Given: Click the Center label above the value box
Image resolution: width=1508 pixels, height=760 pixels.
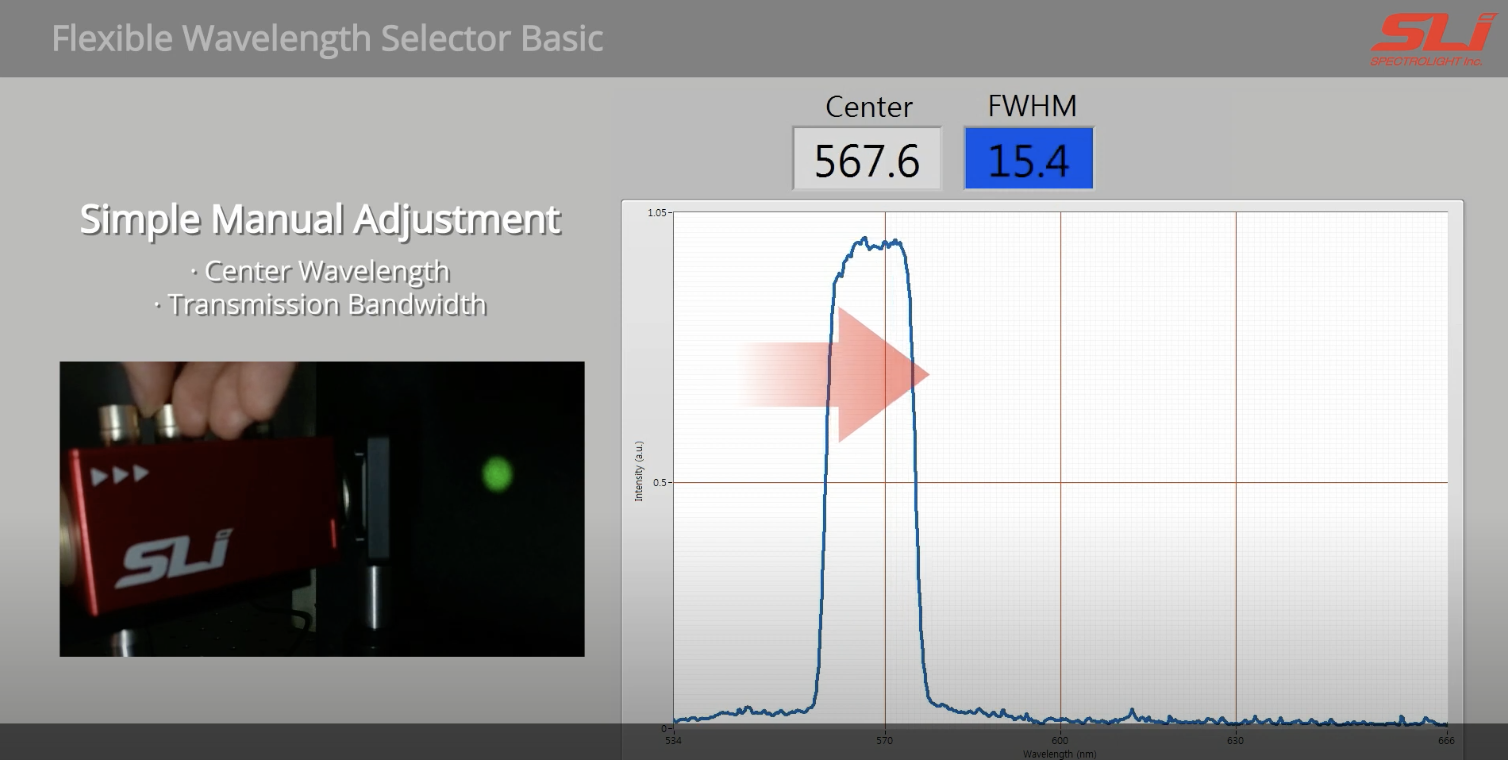Looking at the screenshot, I should (868, 107).
